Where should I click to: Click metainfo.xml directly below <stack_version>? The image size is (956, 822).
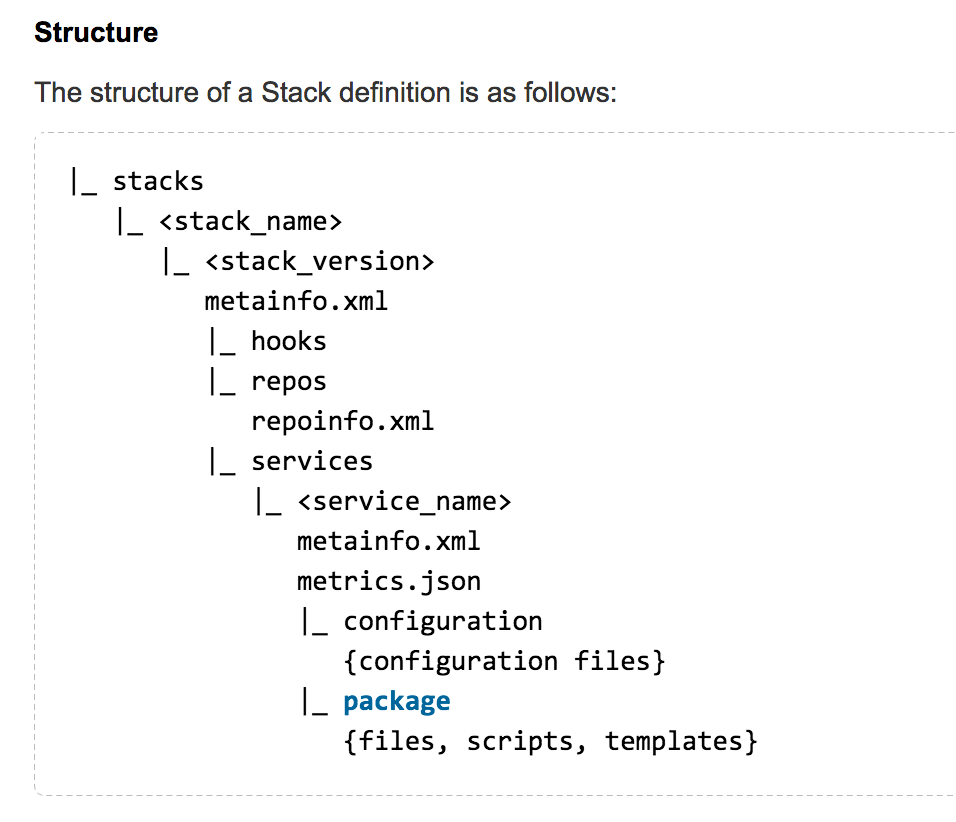click(x=295, y=301)
